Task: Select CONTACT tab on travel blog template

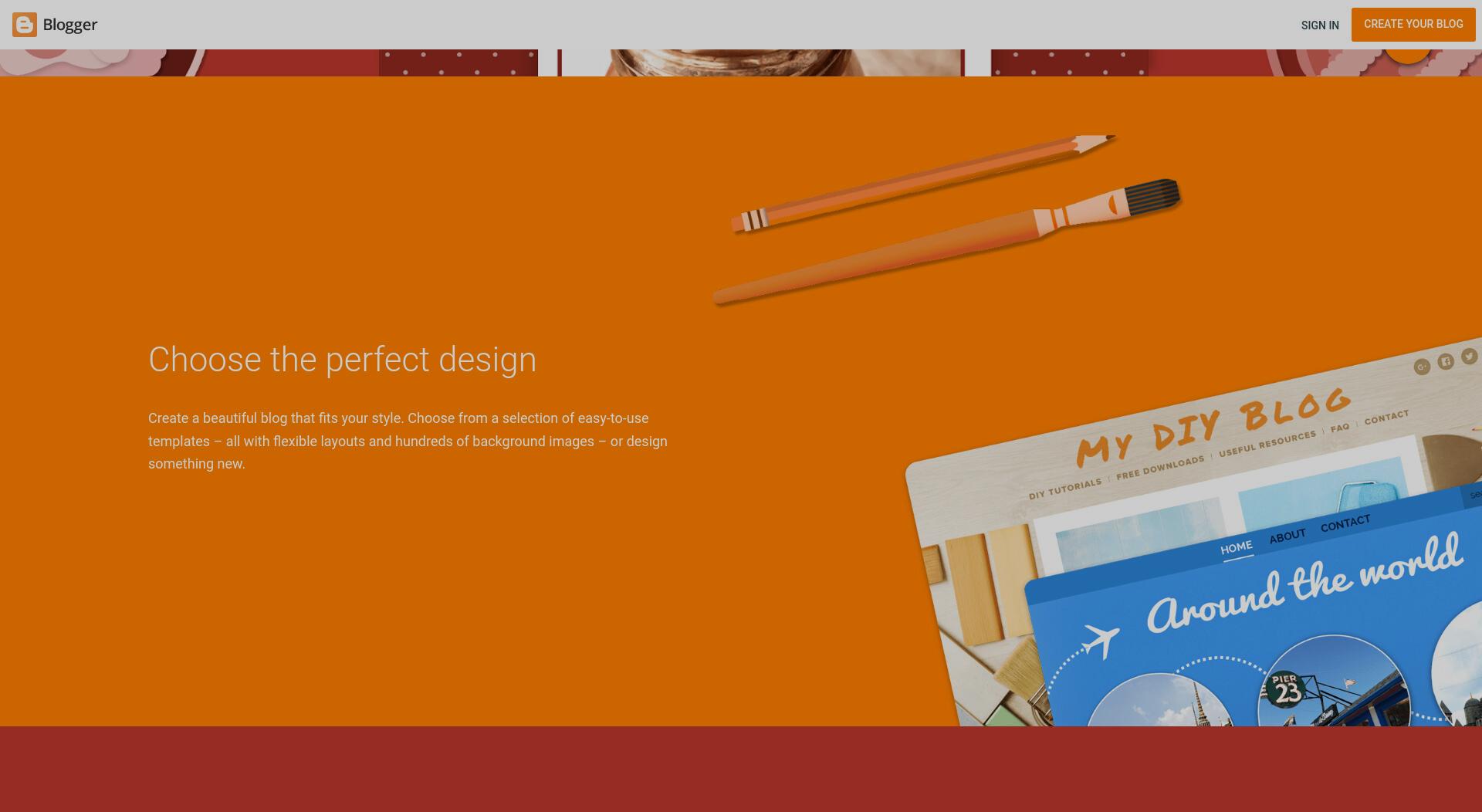Action: [x=1345, y=523]
